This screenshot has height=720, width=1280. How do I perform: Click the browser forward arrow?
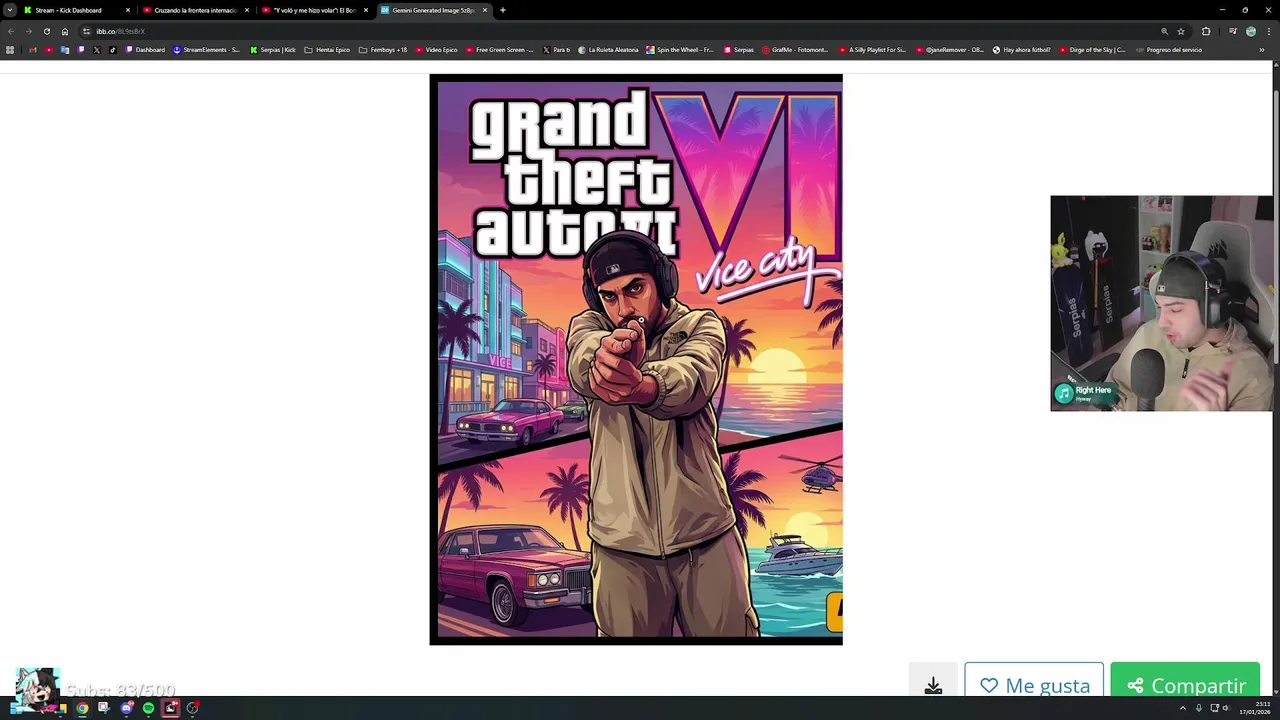coord(28,31)
